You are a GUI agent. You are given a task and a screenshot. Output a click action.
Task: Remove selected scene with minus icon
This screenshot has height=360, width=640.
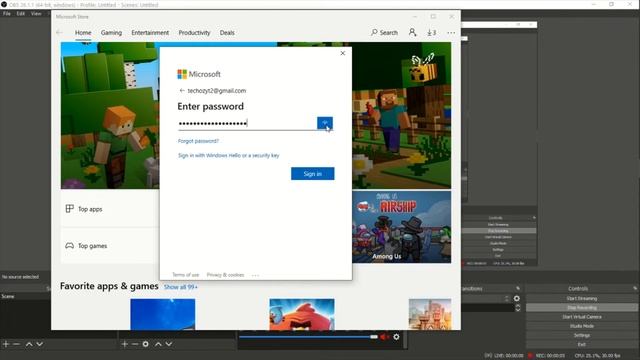pos(17,344)
